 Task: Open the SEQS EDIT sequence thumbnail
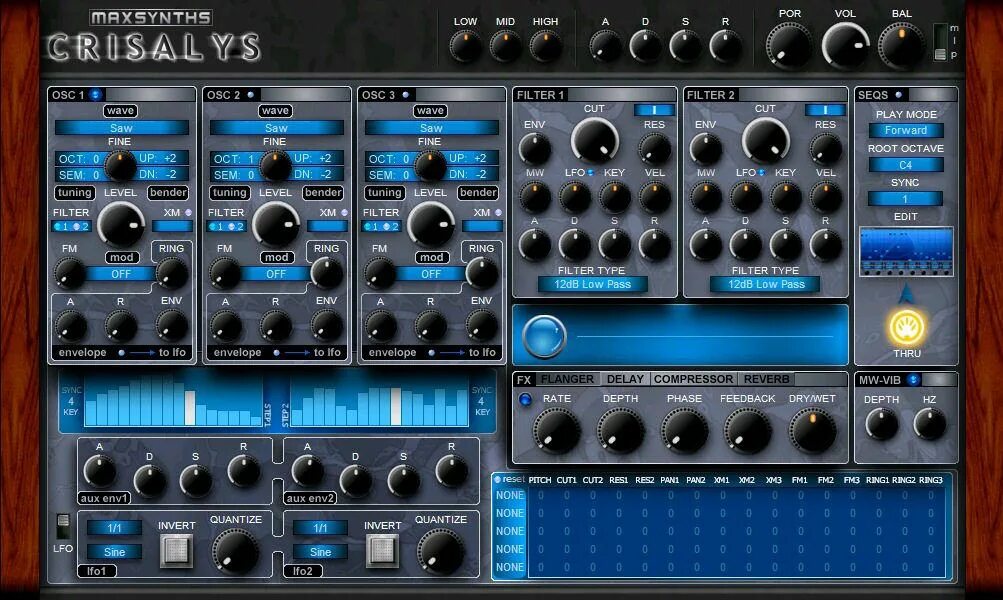906,251
